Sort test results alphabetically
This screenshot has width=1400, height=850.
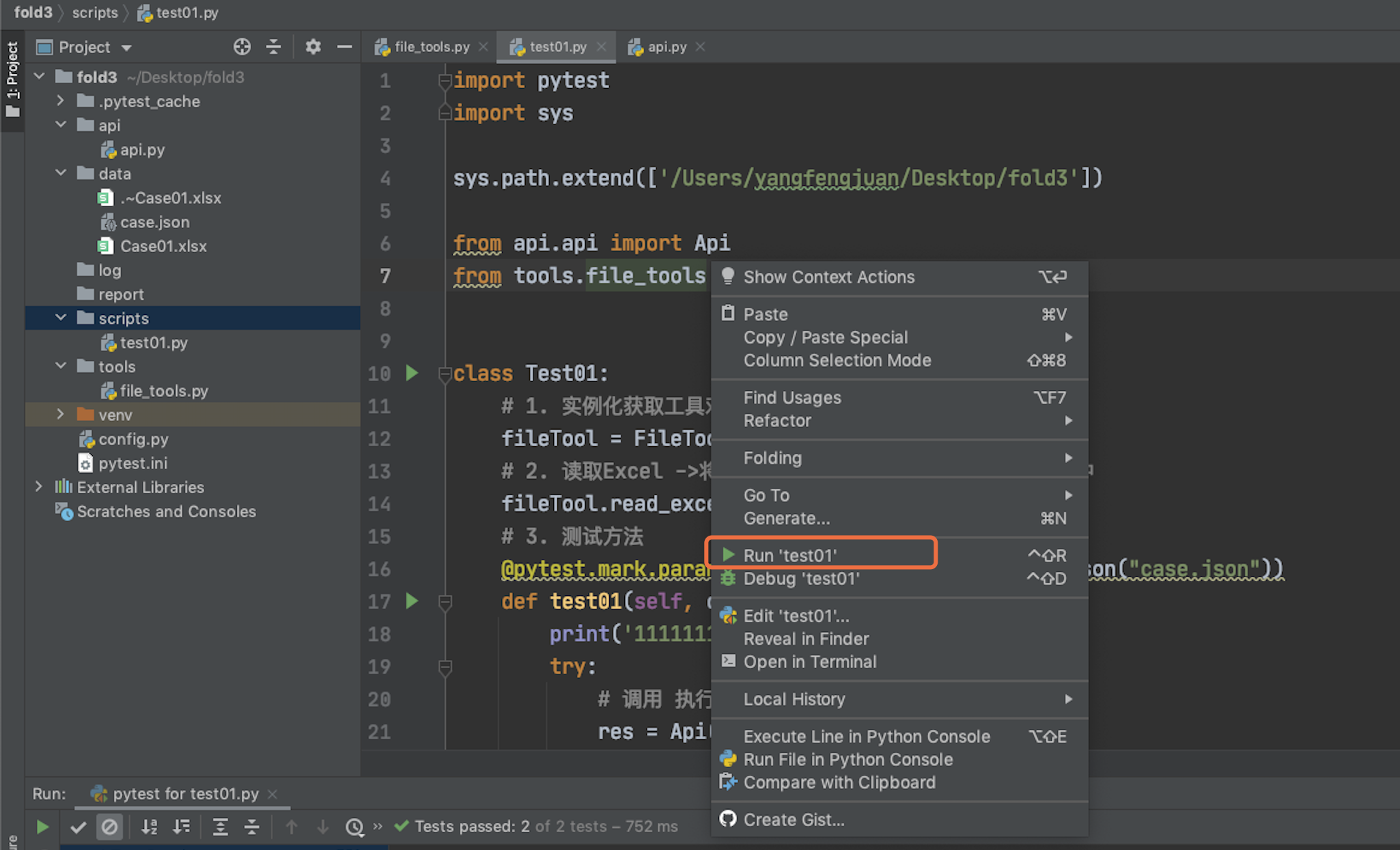150,827
